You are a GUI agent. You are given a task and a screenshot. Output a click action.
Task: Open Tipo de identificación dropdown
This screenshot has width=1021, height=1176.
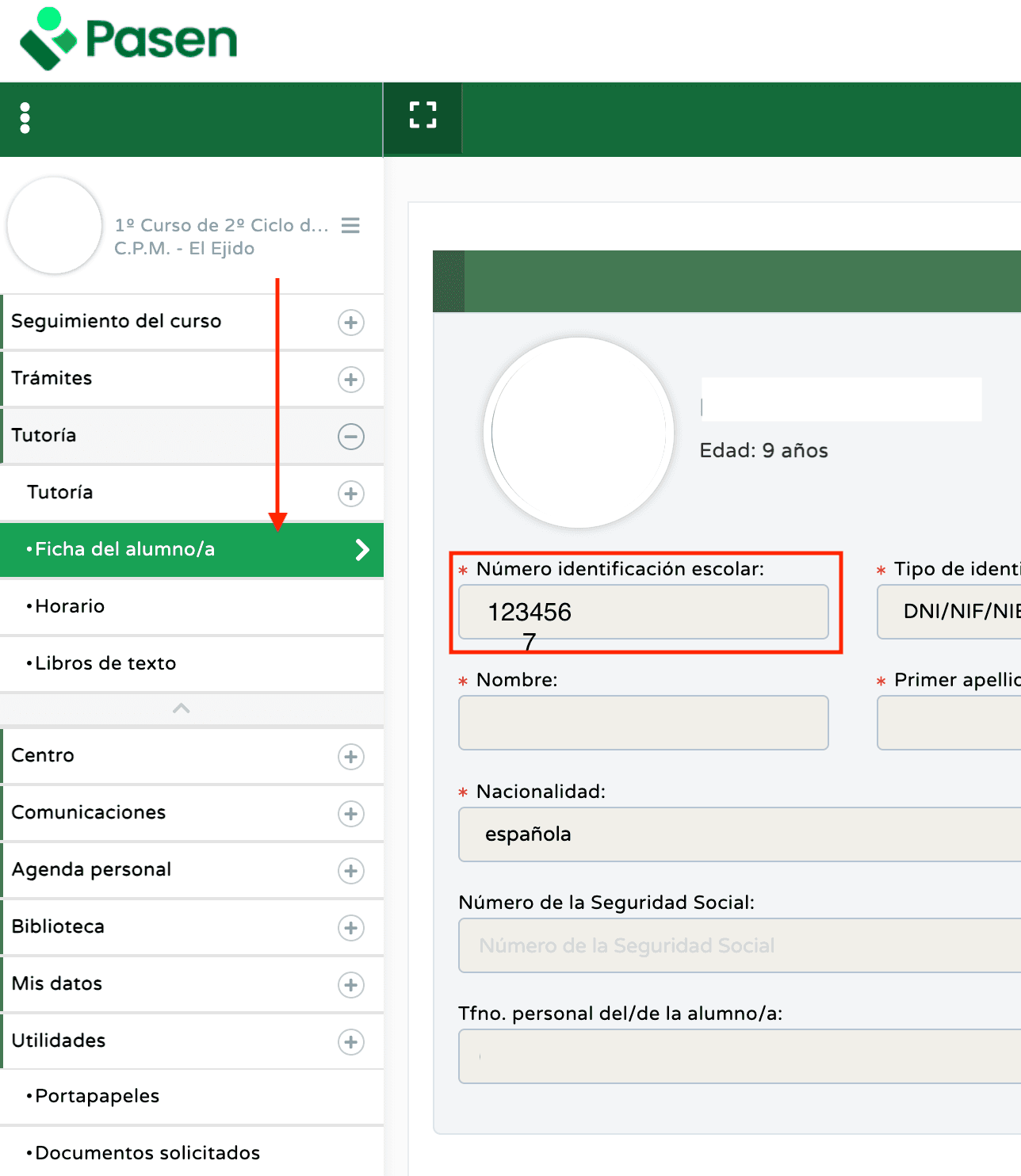[948, 612]
